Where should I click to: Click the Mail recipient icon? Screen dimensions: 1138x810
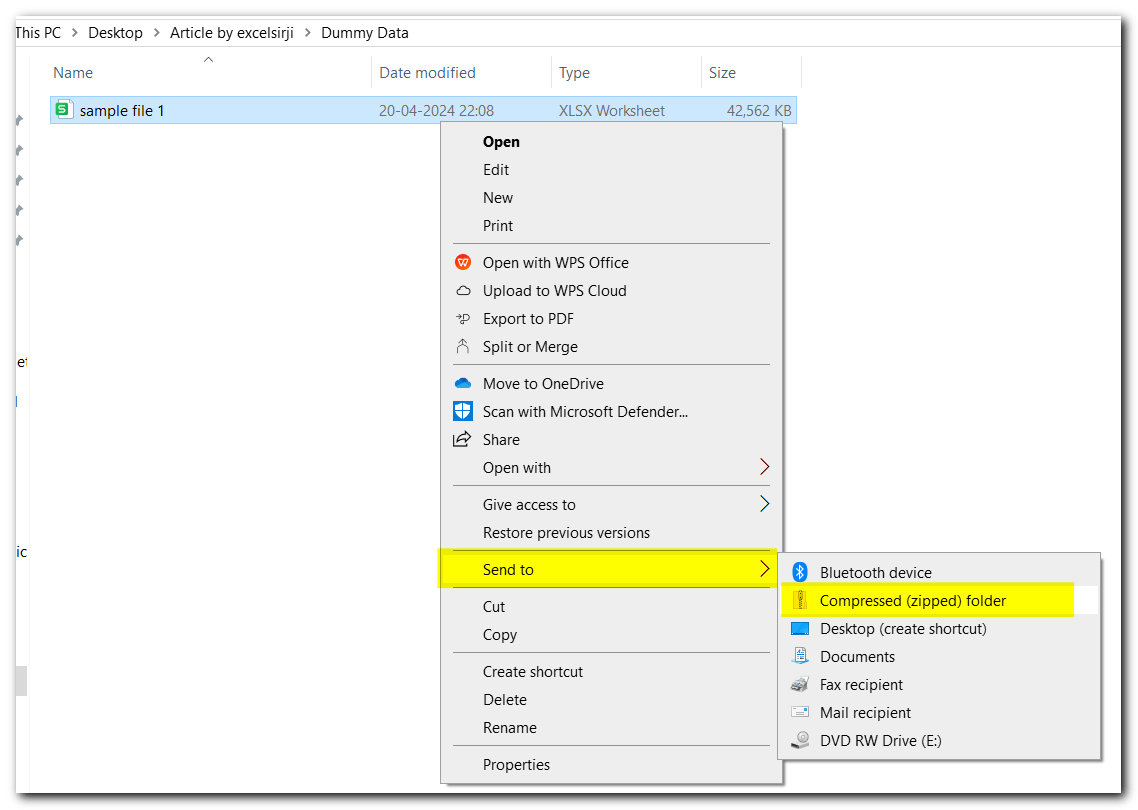tap(799, 712)
